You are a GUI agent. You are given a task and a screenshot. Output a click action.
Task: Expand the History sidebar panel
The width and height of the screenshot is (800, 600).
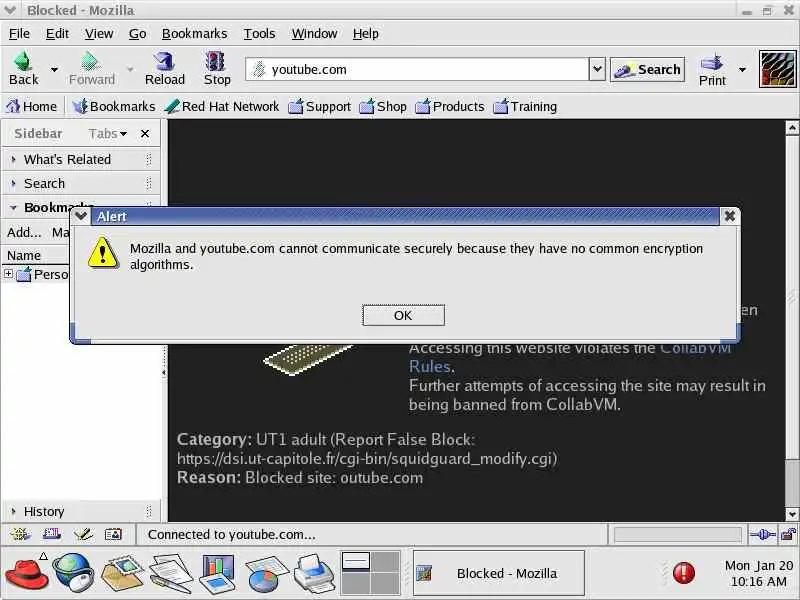(x=81, y=511)
